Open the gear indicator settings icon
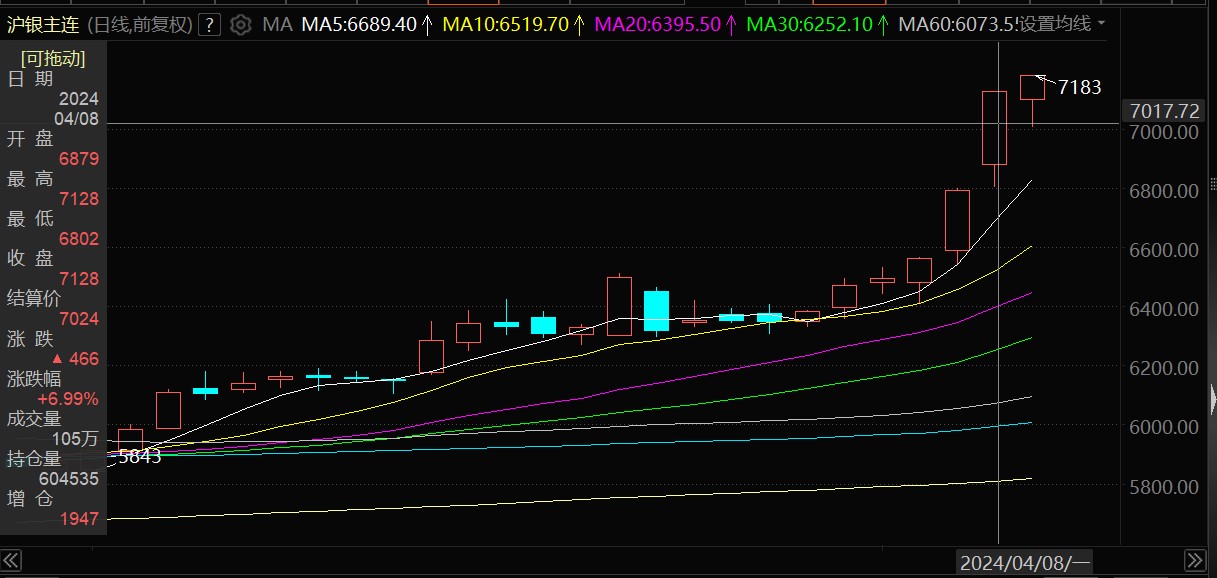The width and height of the screenshot is (1217, 578). point(241,25)
